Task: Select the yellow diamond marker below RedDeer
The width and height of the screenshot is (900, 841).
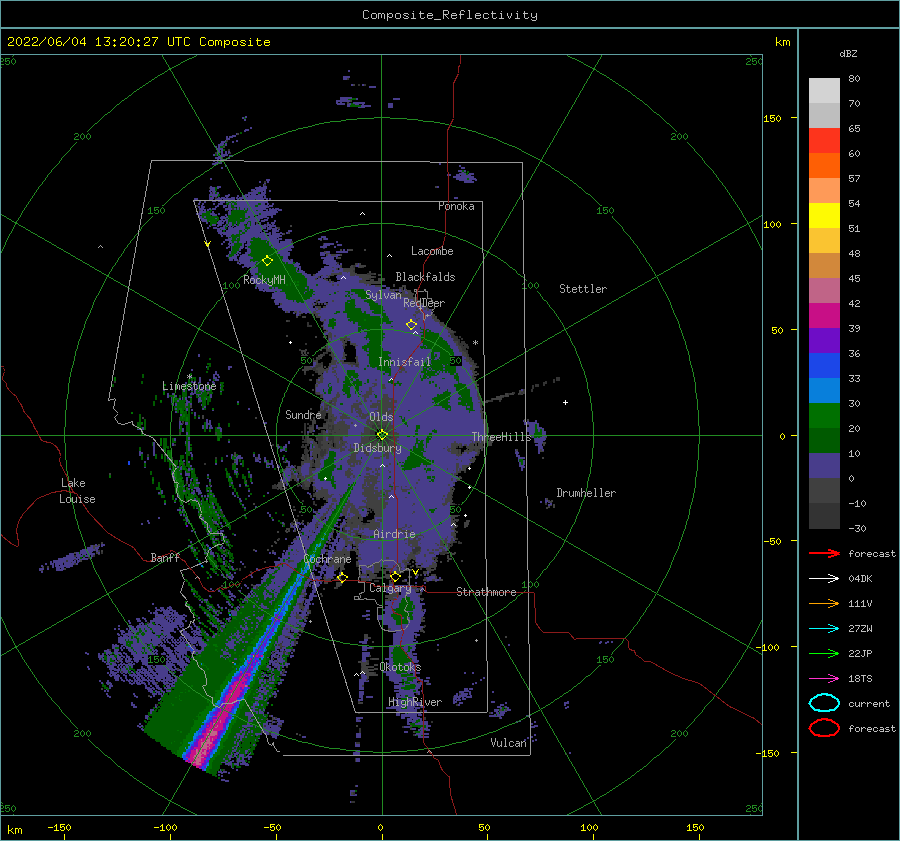Action: click(411, 325)
